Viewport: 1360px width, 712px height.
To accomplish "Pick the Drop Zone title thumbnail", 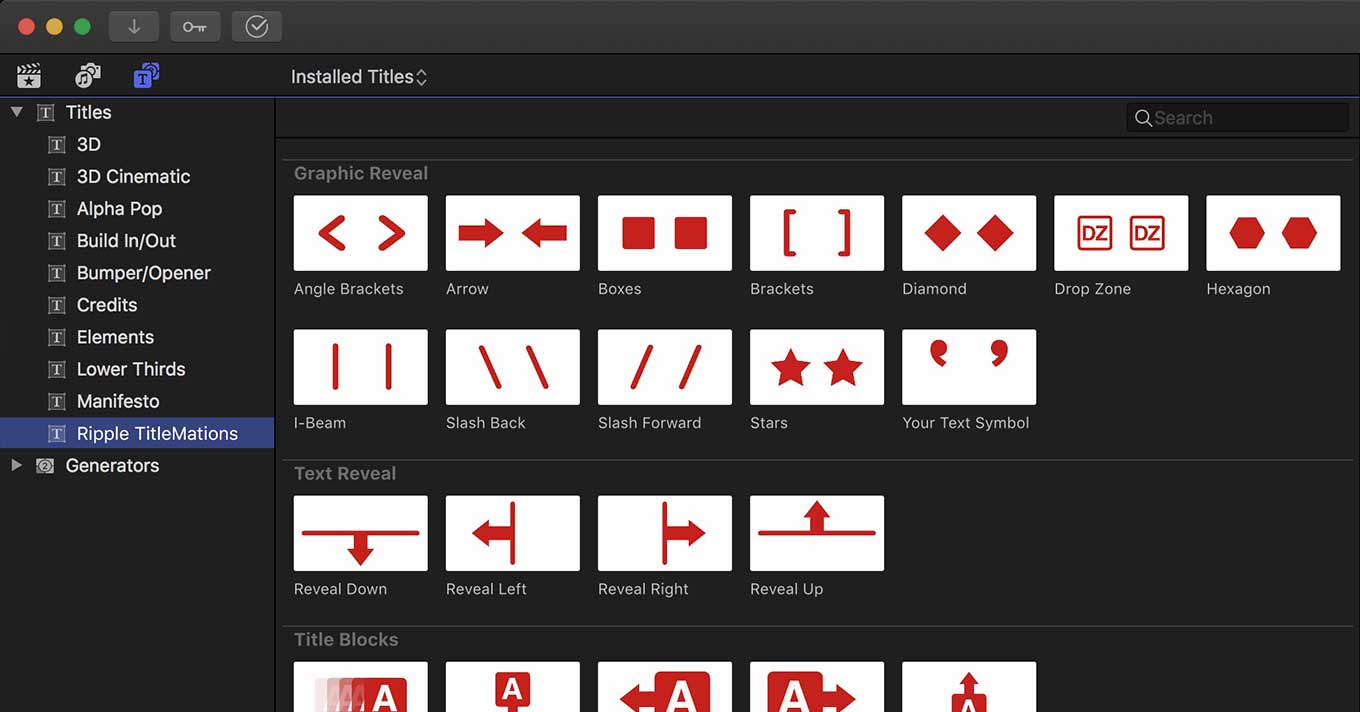I will click(x=1121, y=233).
